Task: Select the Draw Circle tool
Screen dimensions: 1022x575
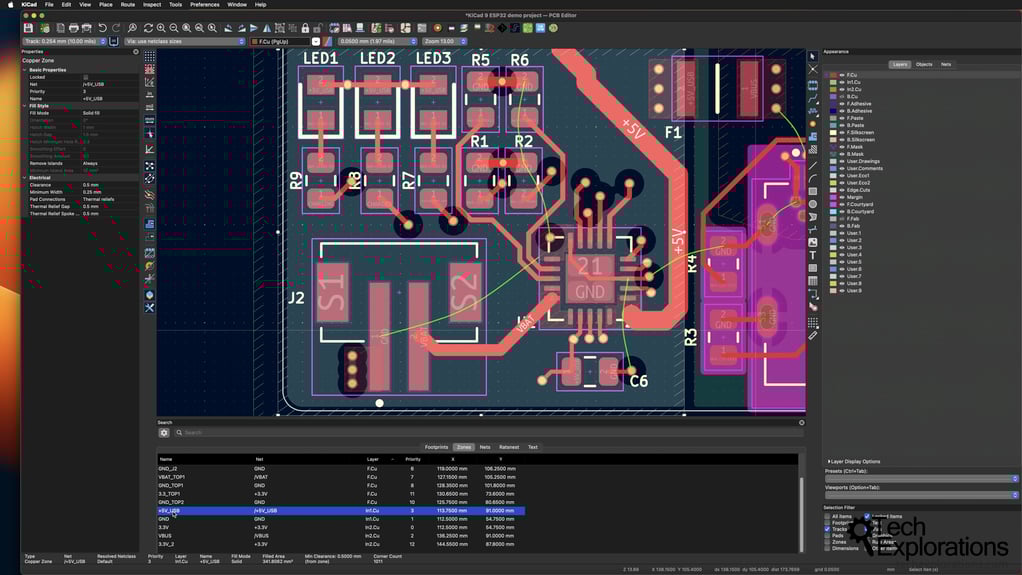Action: click(x=813, y=204)
